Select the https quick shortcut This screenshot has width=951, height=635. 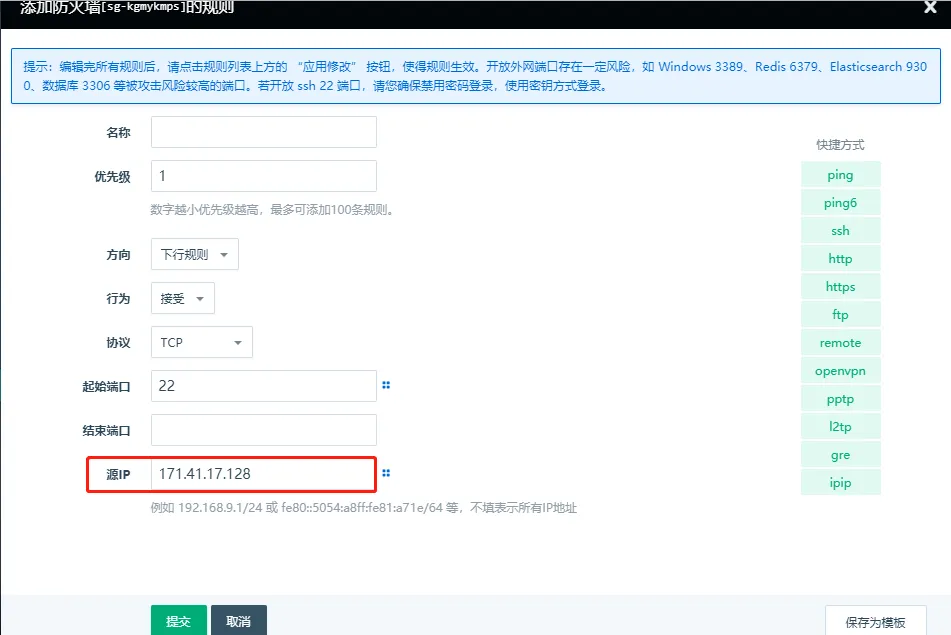pyautogui.click(x=840, y=286)
